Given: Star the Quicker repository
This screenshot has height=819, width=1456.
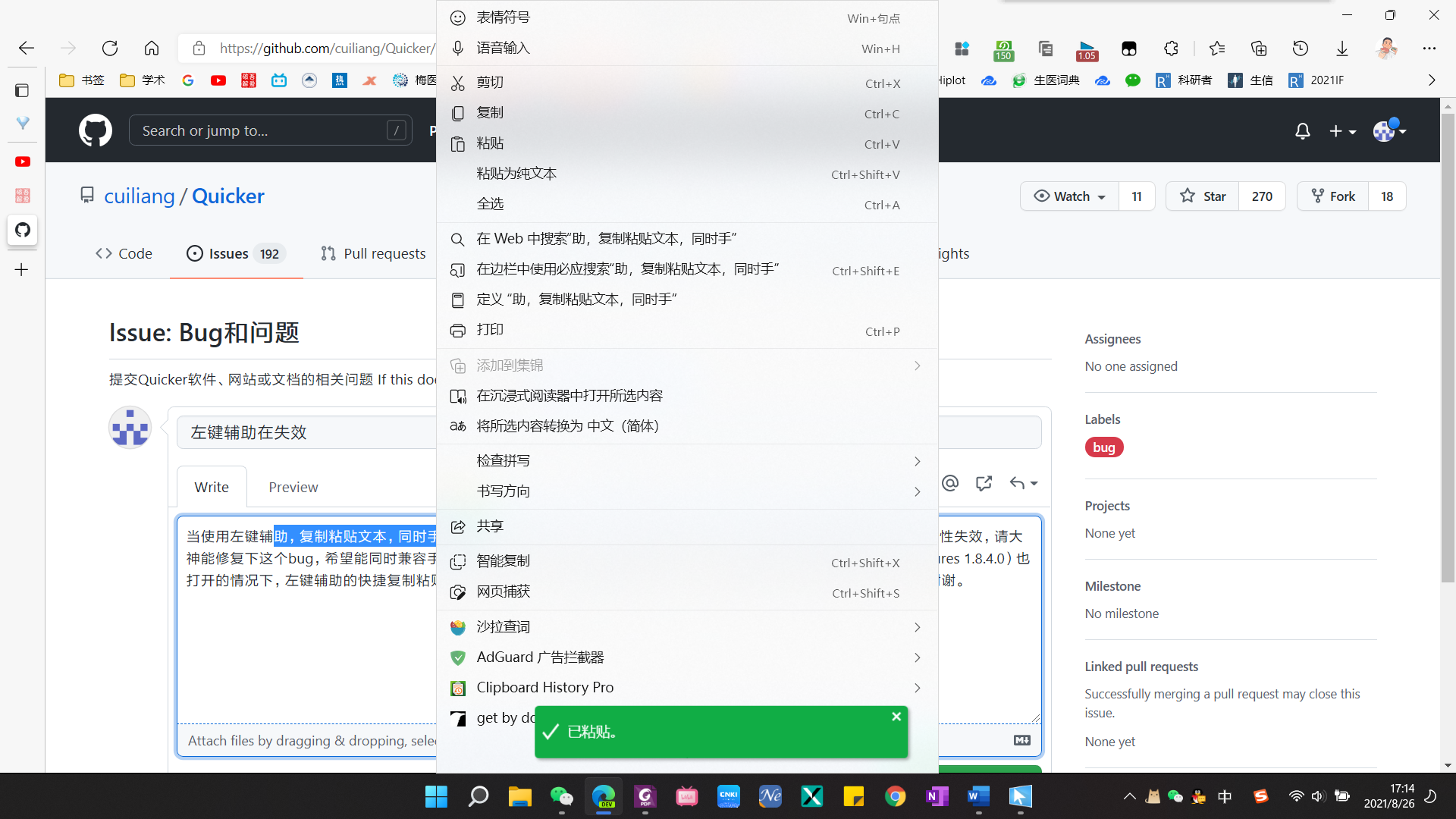Looking at the screenshot, I should click(x=1203, y=196).
